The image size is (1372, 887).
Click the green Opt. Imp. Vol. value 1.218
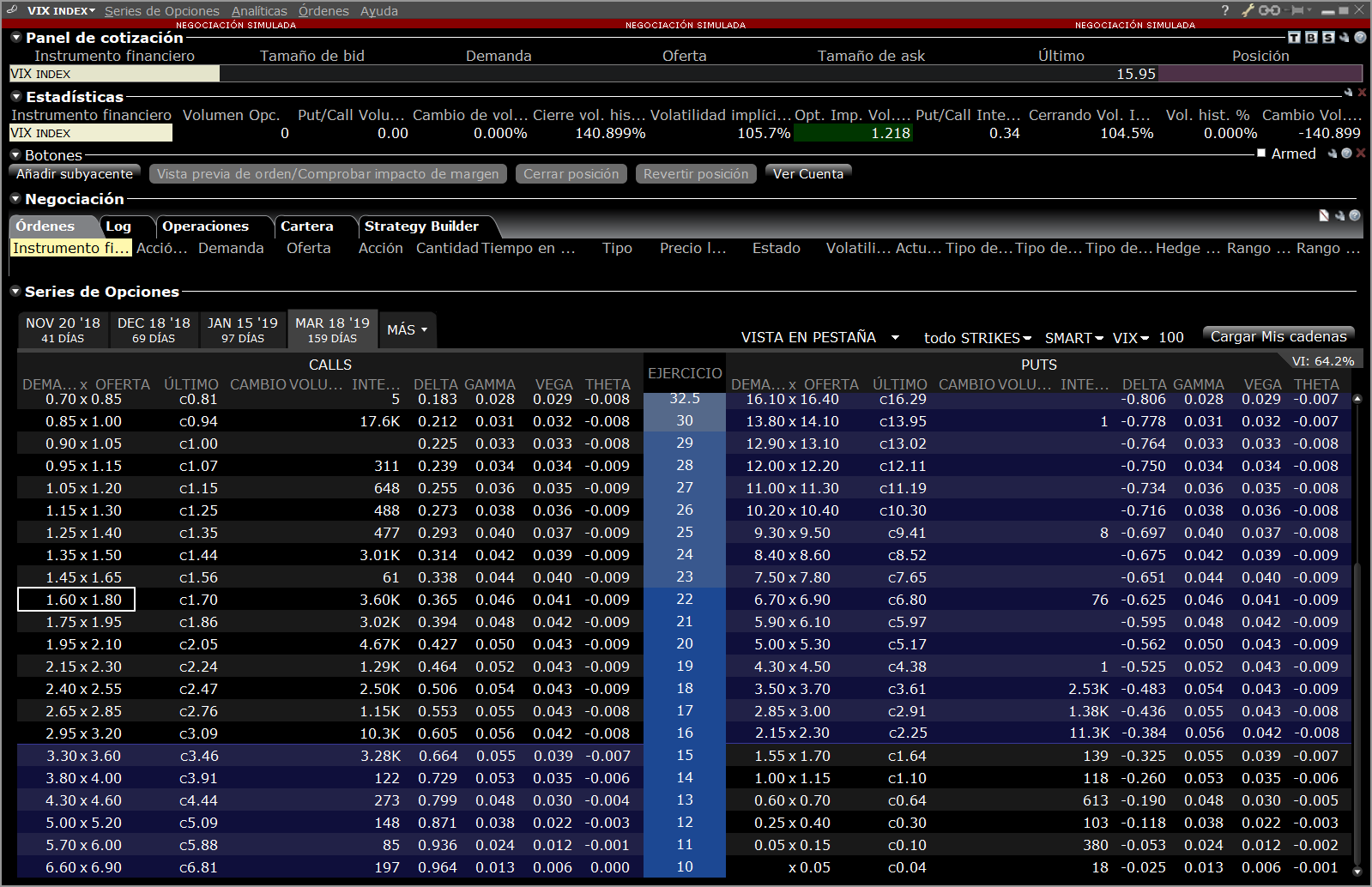coord(853,133)
